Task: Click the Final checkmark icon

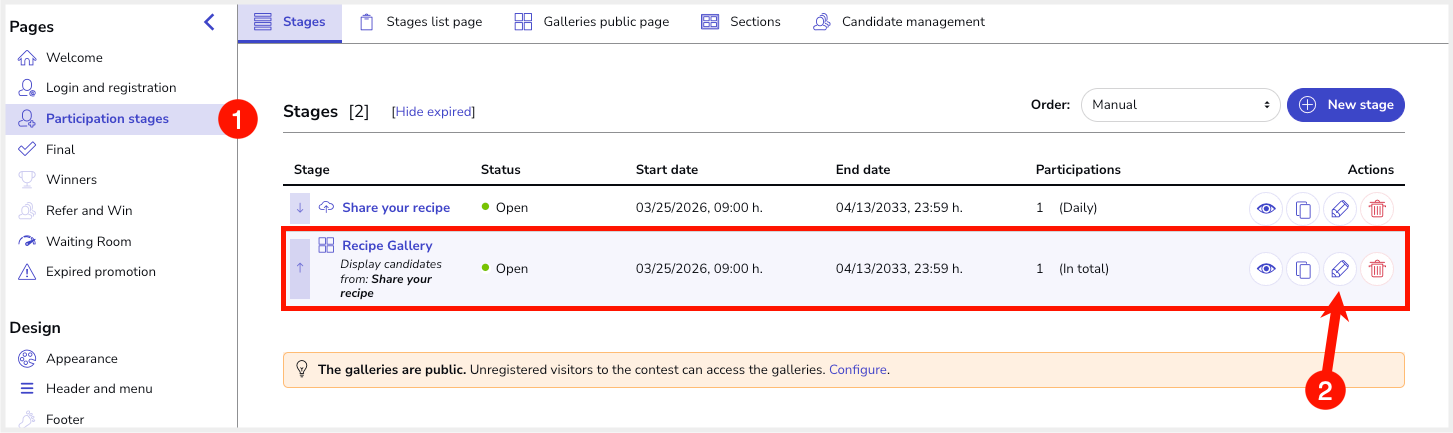Action: (x=27, y=150)
